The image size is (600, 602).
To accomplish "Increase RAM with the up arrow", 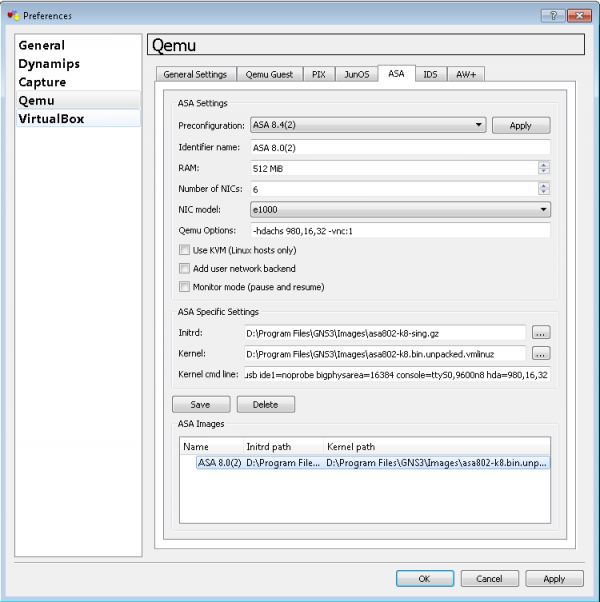I will 544,164.
